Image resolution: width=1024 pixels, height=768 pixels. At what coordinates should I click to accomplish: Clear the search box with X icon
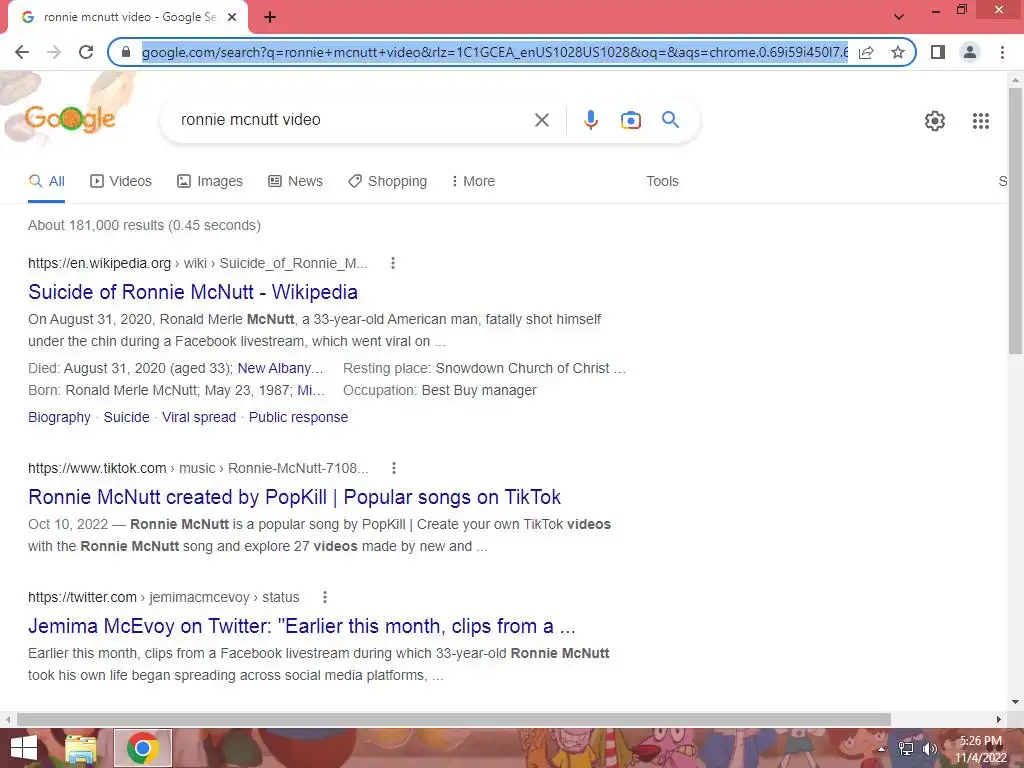click(x=541, y=120)
